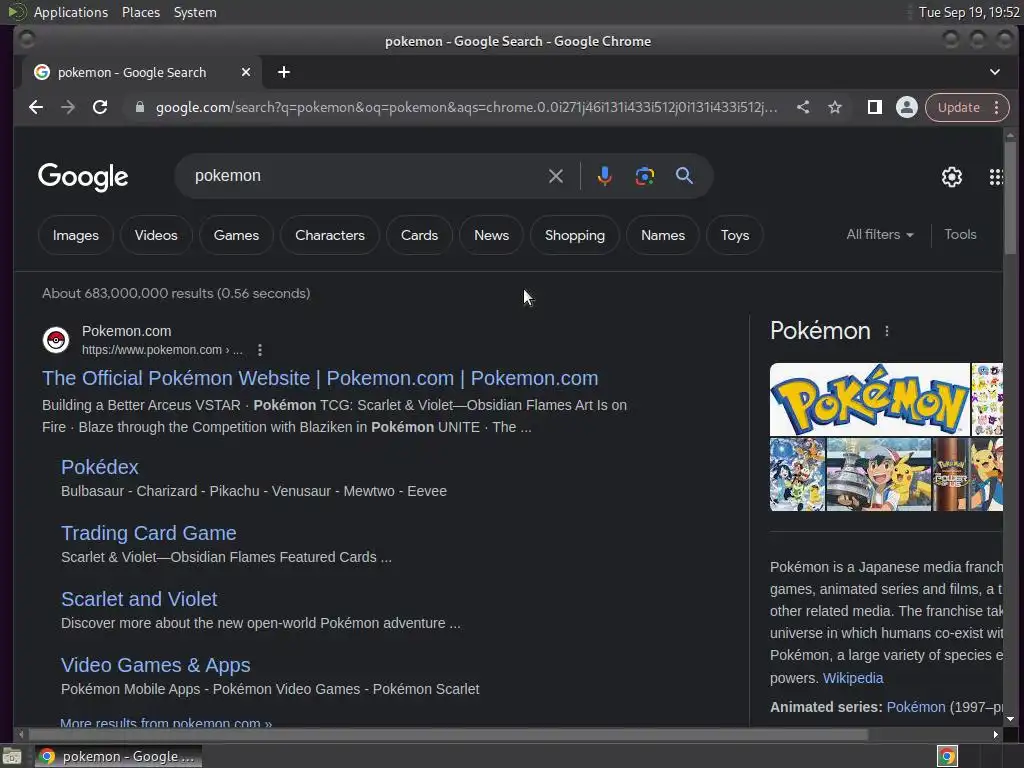Click Chrome icon in system tray
The width and height of the screenshot is (1024, 768).
pyautogui.click(x=947, y=756)
